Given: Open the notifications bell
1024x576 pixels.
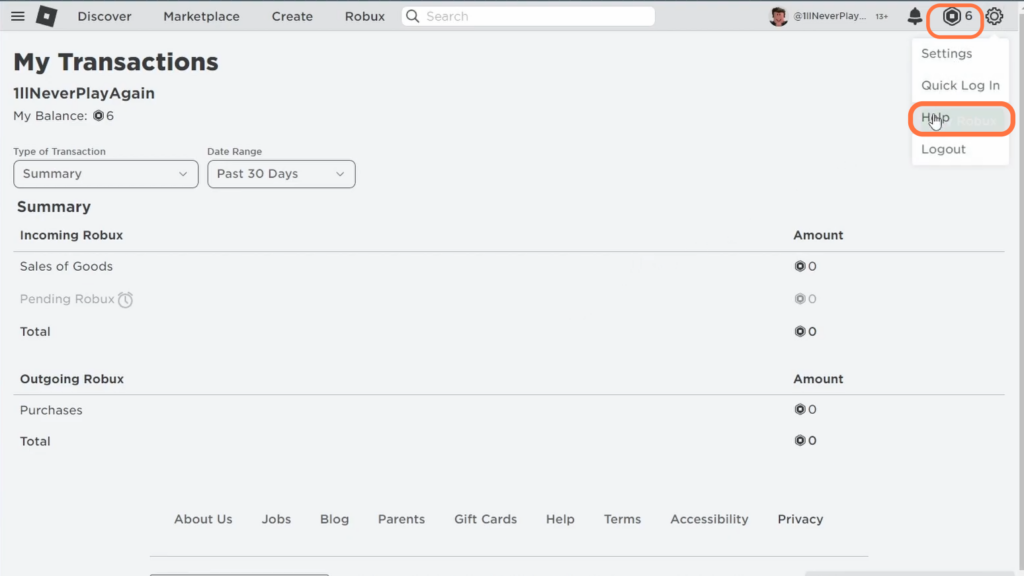Looking at the screenshot, I should [x=914, y=16].
